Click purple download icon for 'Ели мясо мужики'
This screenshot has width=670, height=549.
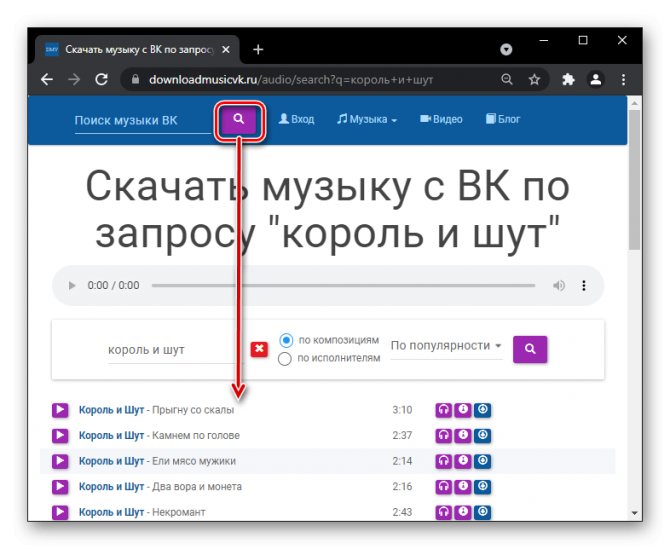pos(463,461)
